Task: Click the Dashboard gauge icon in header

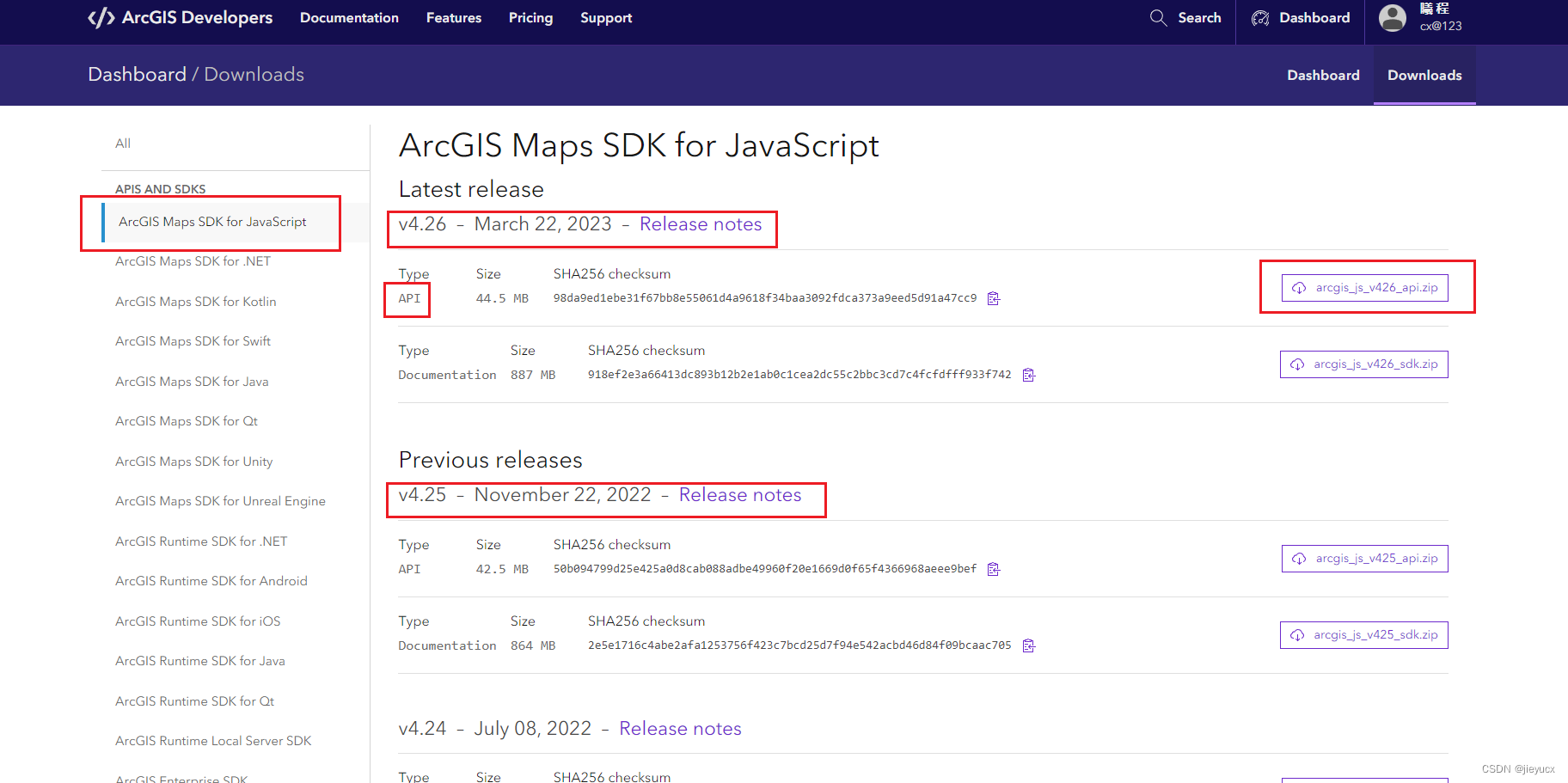Action: click(x=1260, y=18)
